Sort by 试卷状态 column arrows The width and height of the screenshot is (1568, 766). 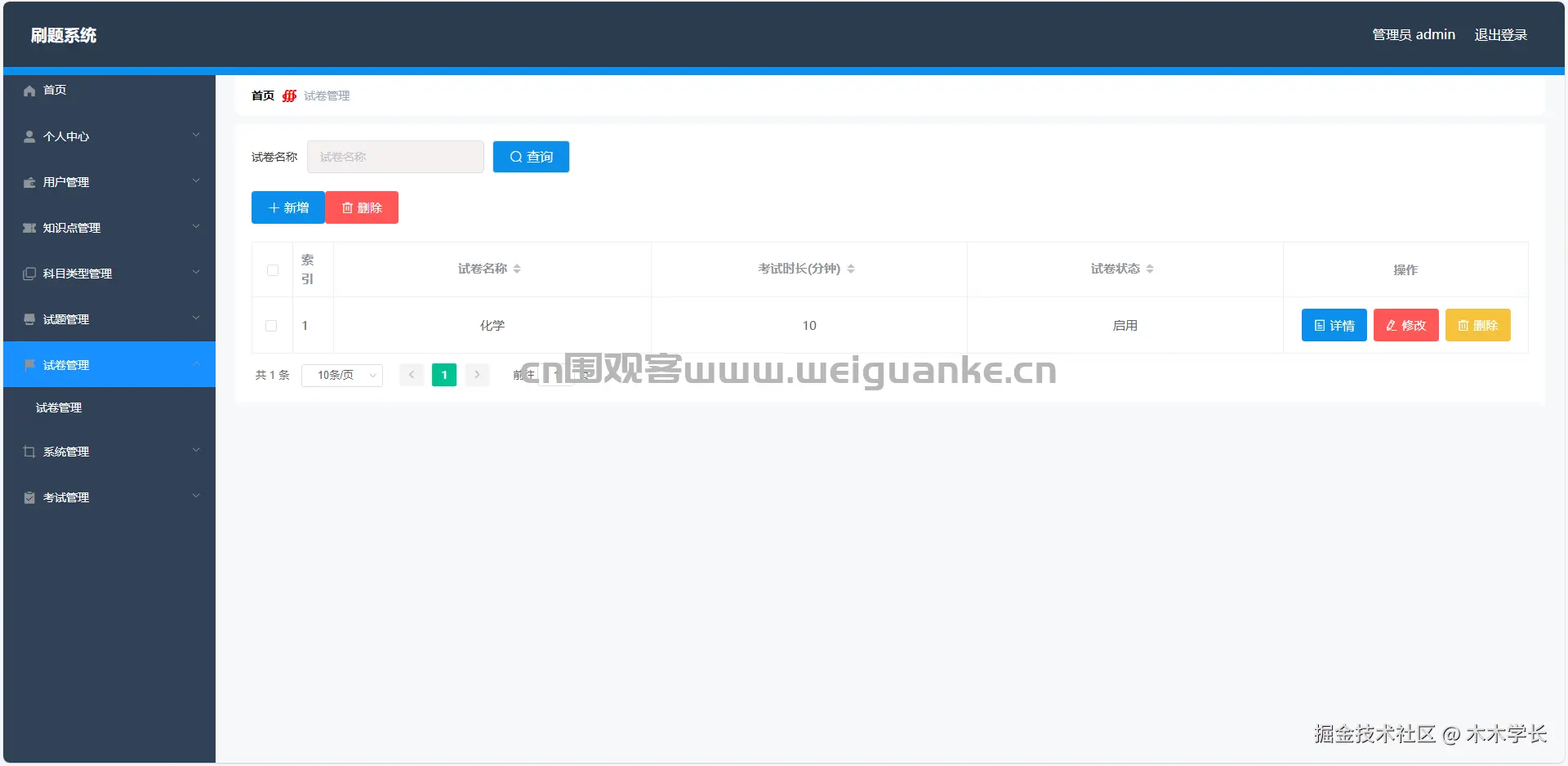point(1150,269)
